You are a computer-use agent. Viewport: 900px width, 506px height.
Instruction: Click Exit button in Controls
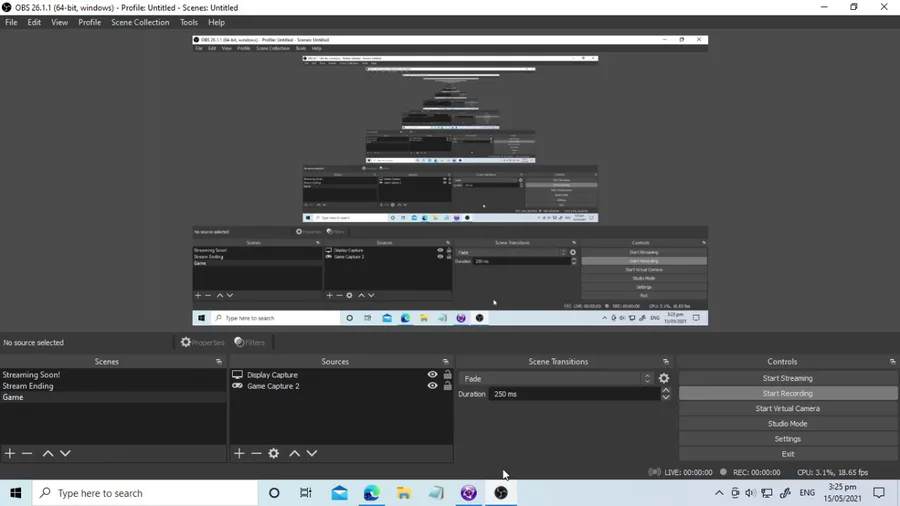(x=788, y=454)
